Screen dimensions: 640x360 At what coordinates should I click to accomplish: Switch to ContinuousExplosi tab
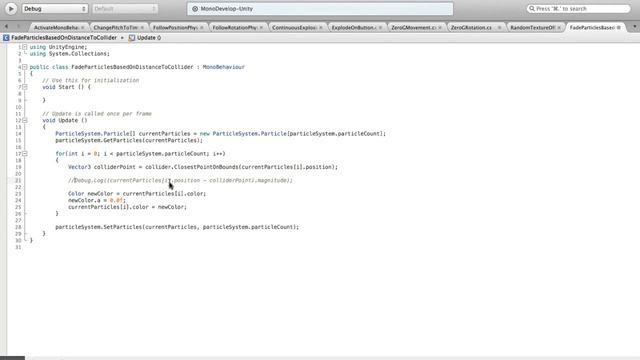point(294,27)
